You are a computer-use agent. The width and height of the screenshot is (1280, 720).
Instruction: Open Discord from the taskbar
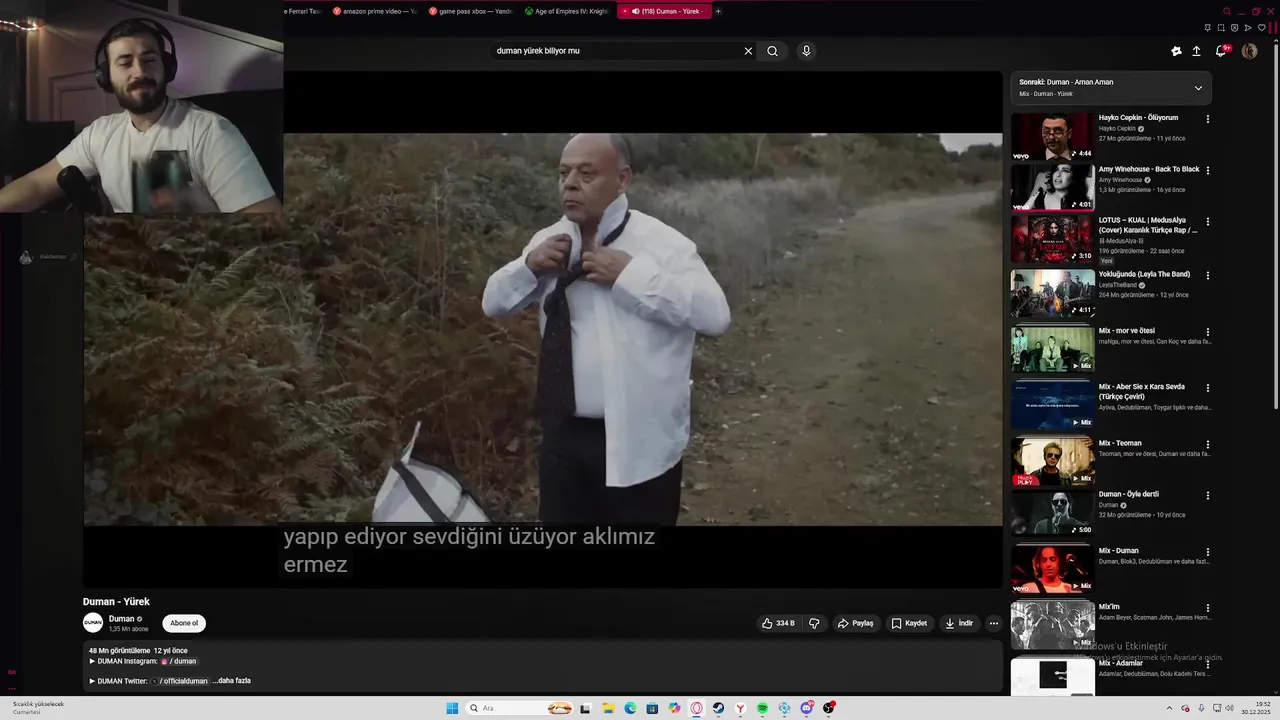coord(806,708)
